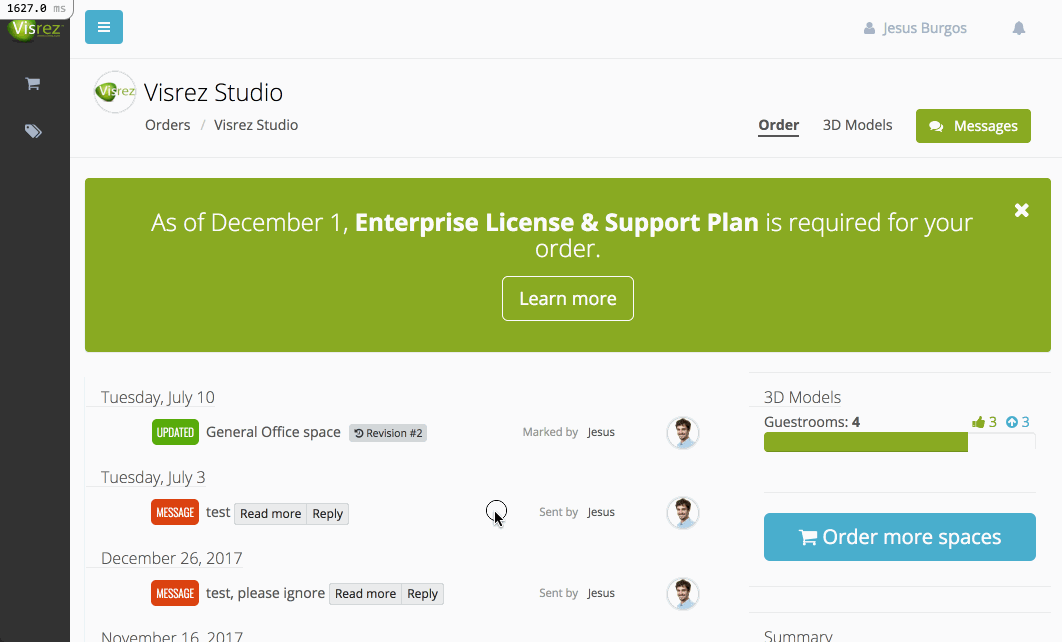Click the Visrez Studio page title

pyautogui.click(x=213, y=93)
